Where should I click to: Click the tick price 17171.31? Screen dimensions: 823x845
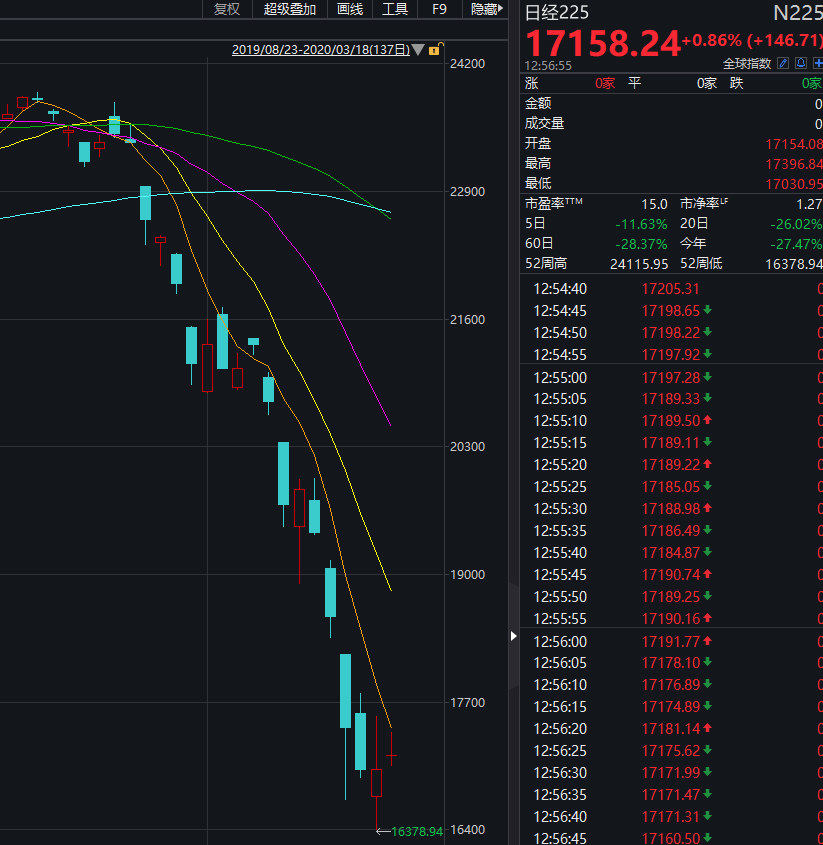670,817
